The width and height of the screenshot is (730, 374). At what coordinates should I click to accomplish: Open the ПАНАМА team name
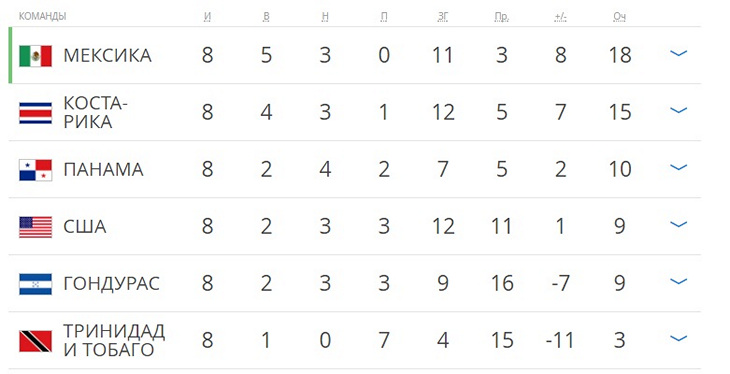(103, 170)
